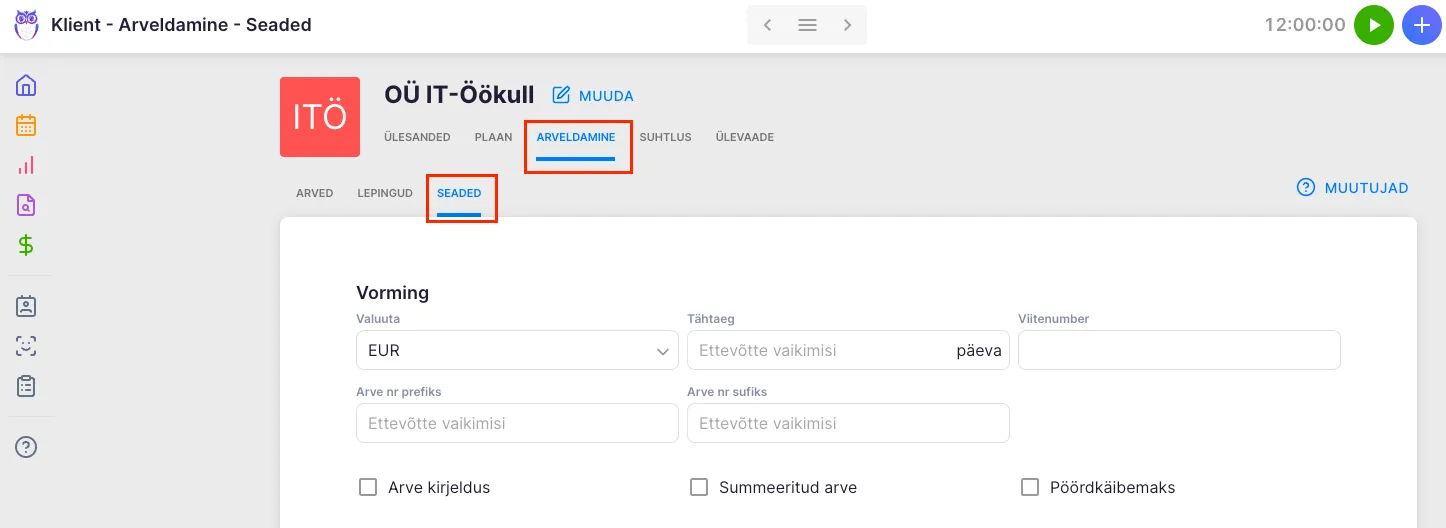Switch to the Lepingud tab
1446x528 pixels.
click(385, 193)
